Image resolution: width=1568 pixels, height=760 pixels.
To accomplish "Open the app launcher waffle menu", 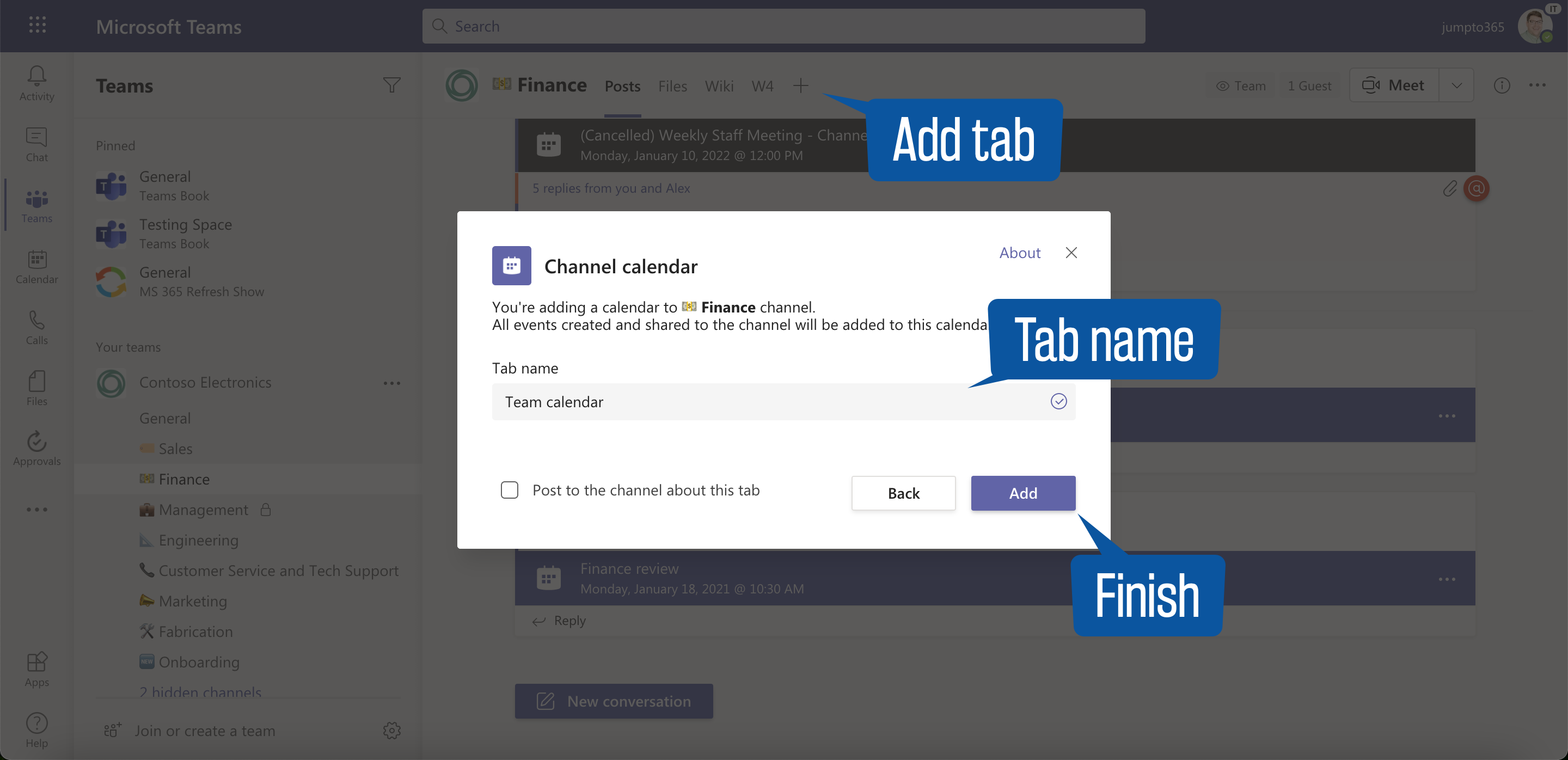I will pos(36,24).
